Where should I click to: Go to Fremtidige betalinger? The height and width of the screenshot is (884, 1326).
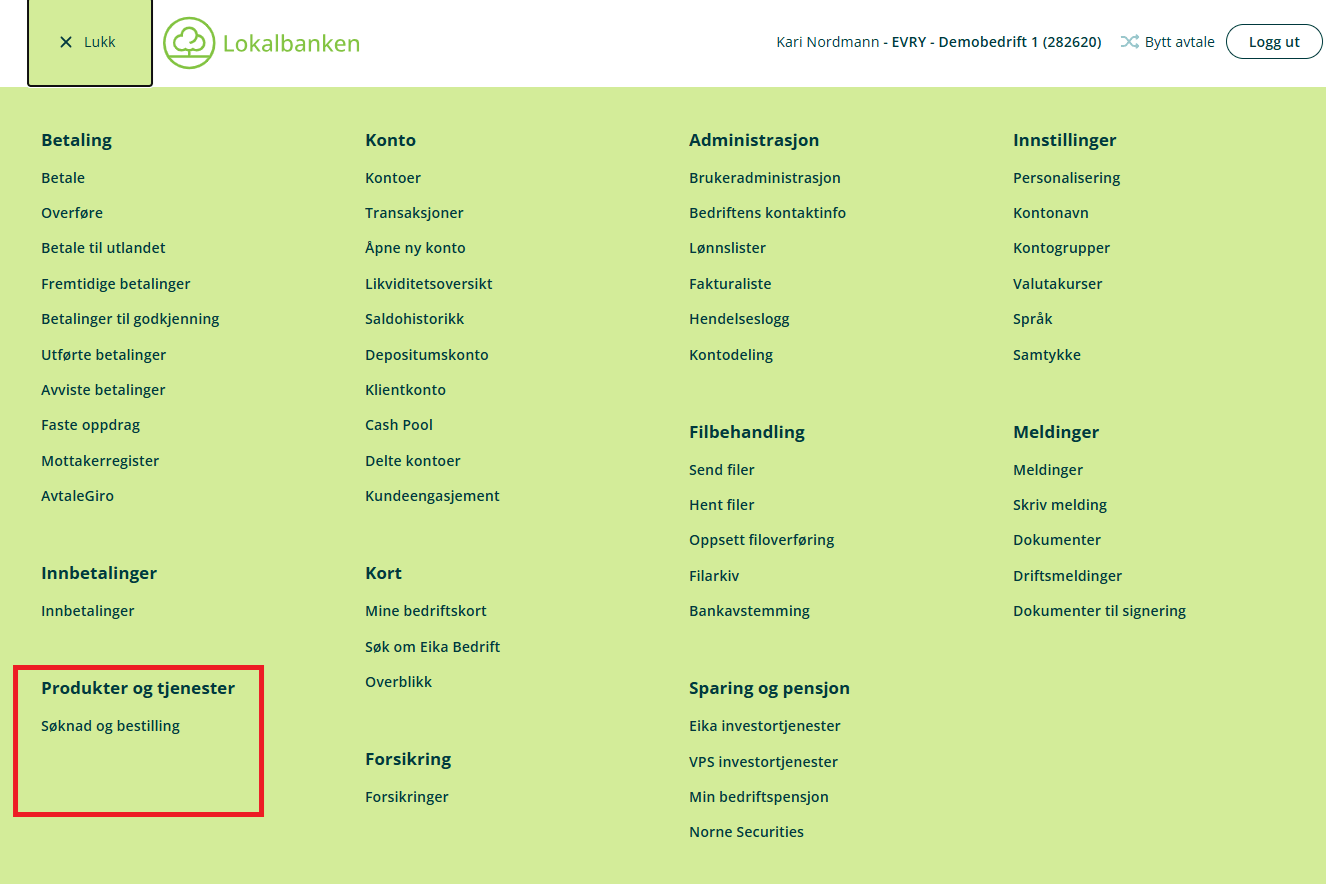[115, 284]
